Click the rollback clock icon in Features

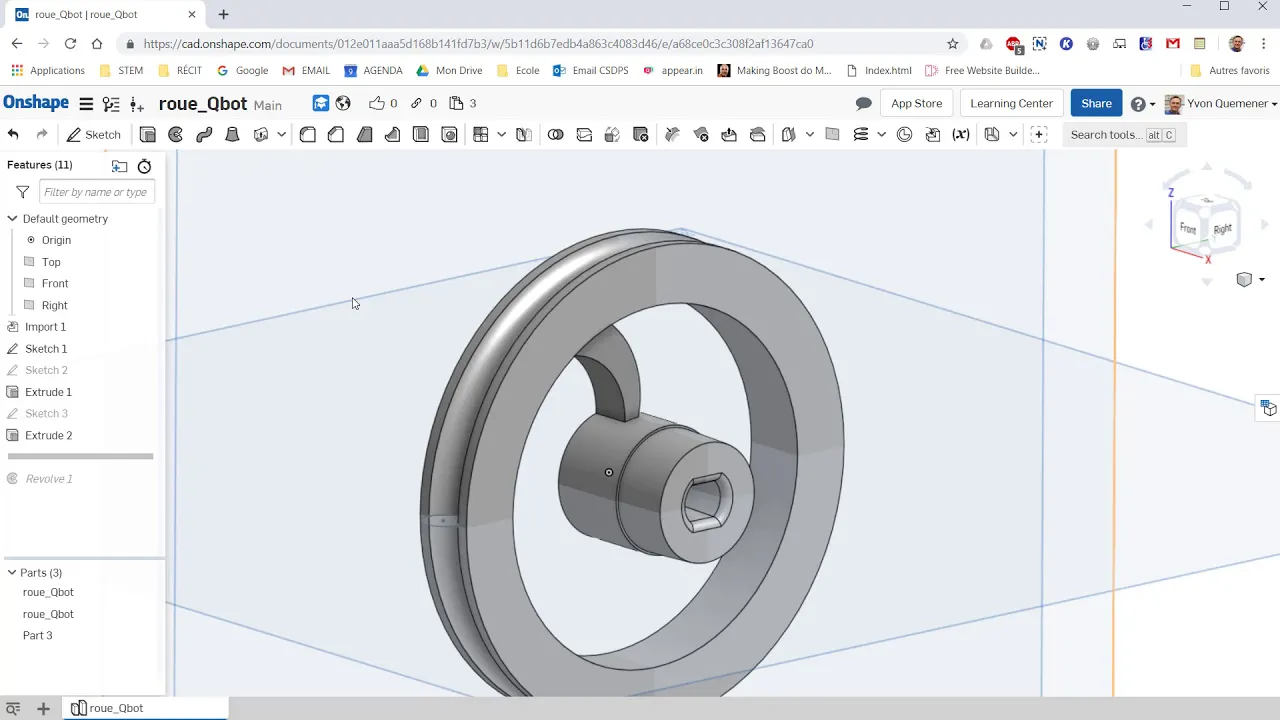pyautogui.click(x=145, y=166)
